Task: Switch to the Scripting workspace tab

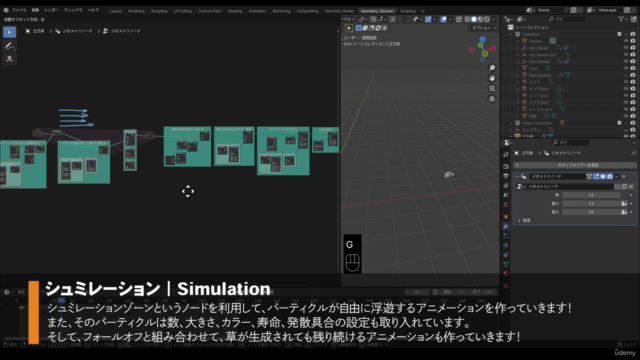Action: click(x=408, y=11)
